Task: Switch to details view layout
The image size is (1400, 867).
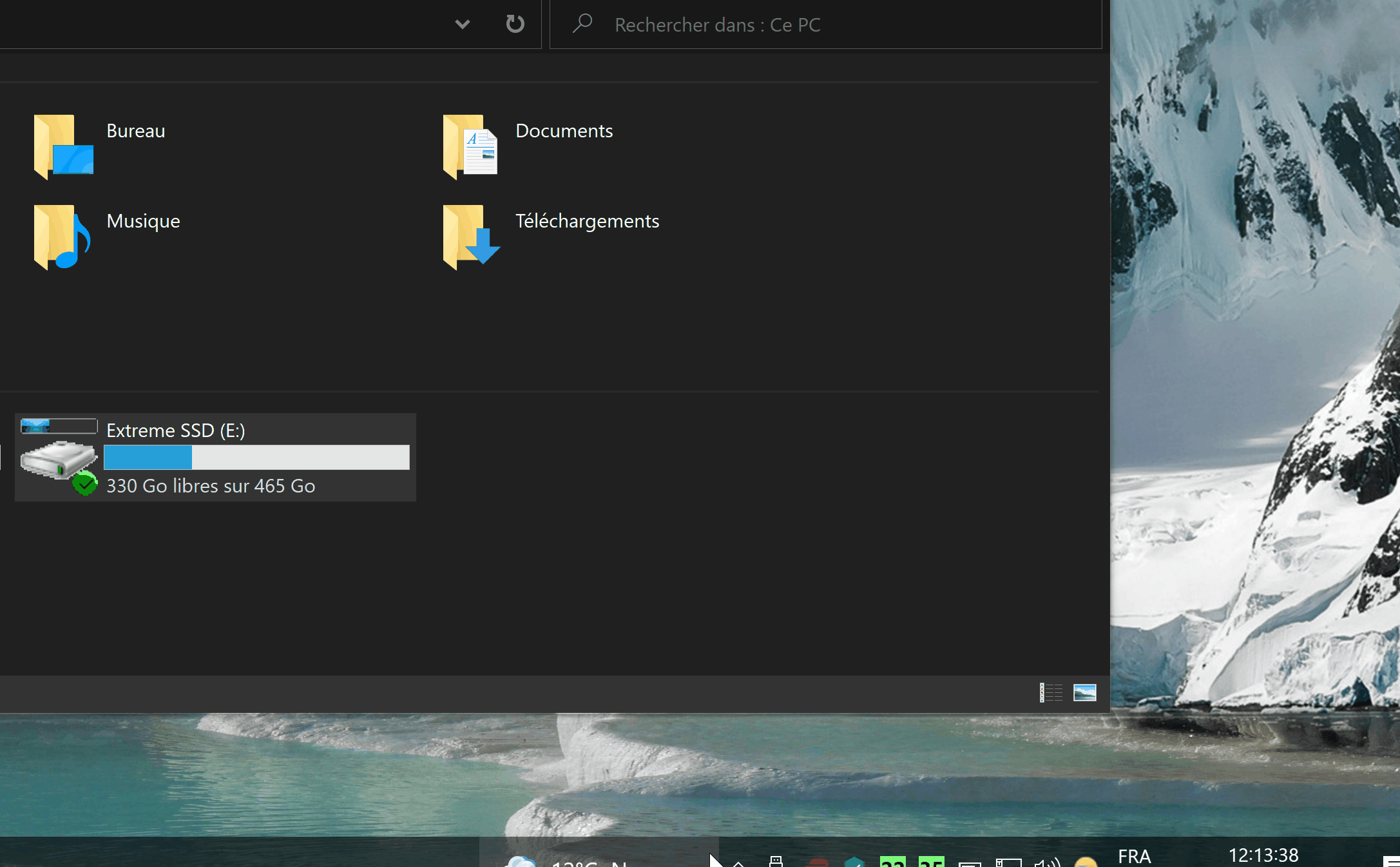Action: pyautogui.click(x=1051, y=692)
